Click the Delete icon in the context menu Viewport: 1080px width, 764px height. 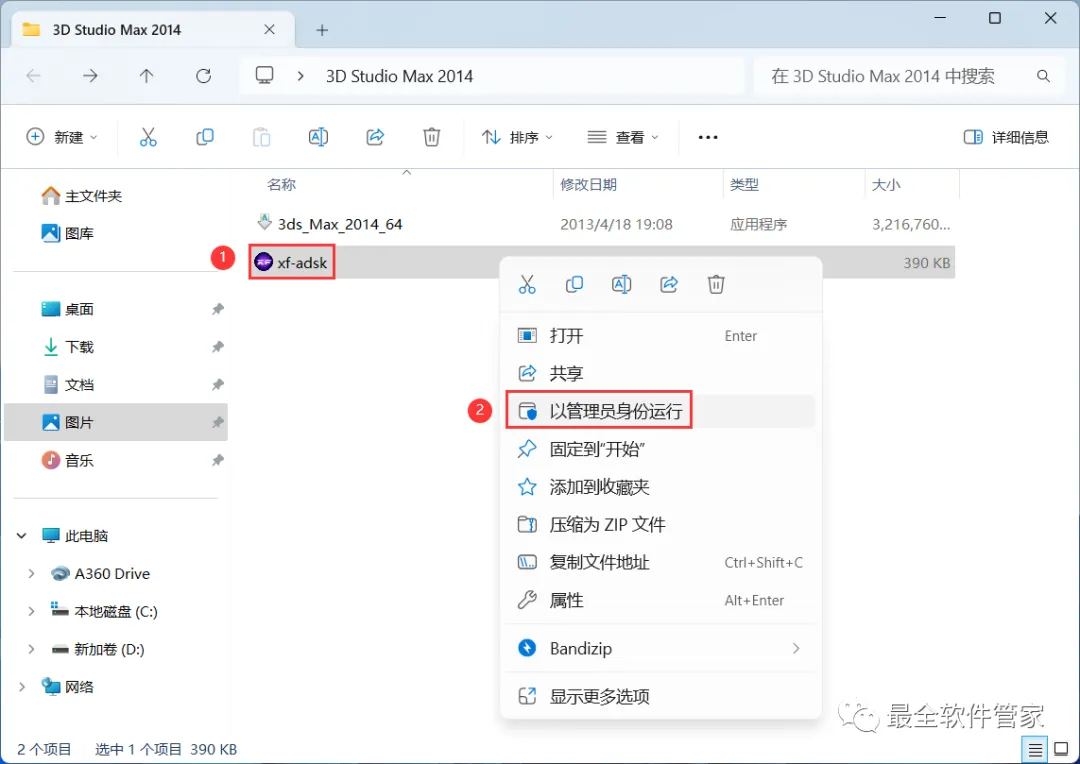pyautogui.click(x=716, y=284)
